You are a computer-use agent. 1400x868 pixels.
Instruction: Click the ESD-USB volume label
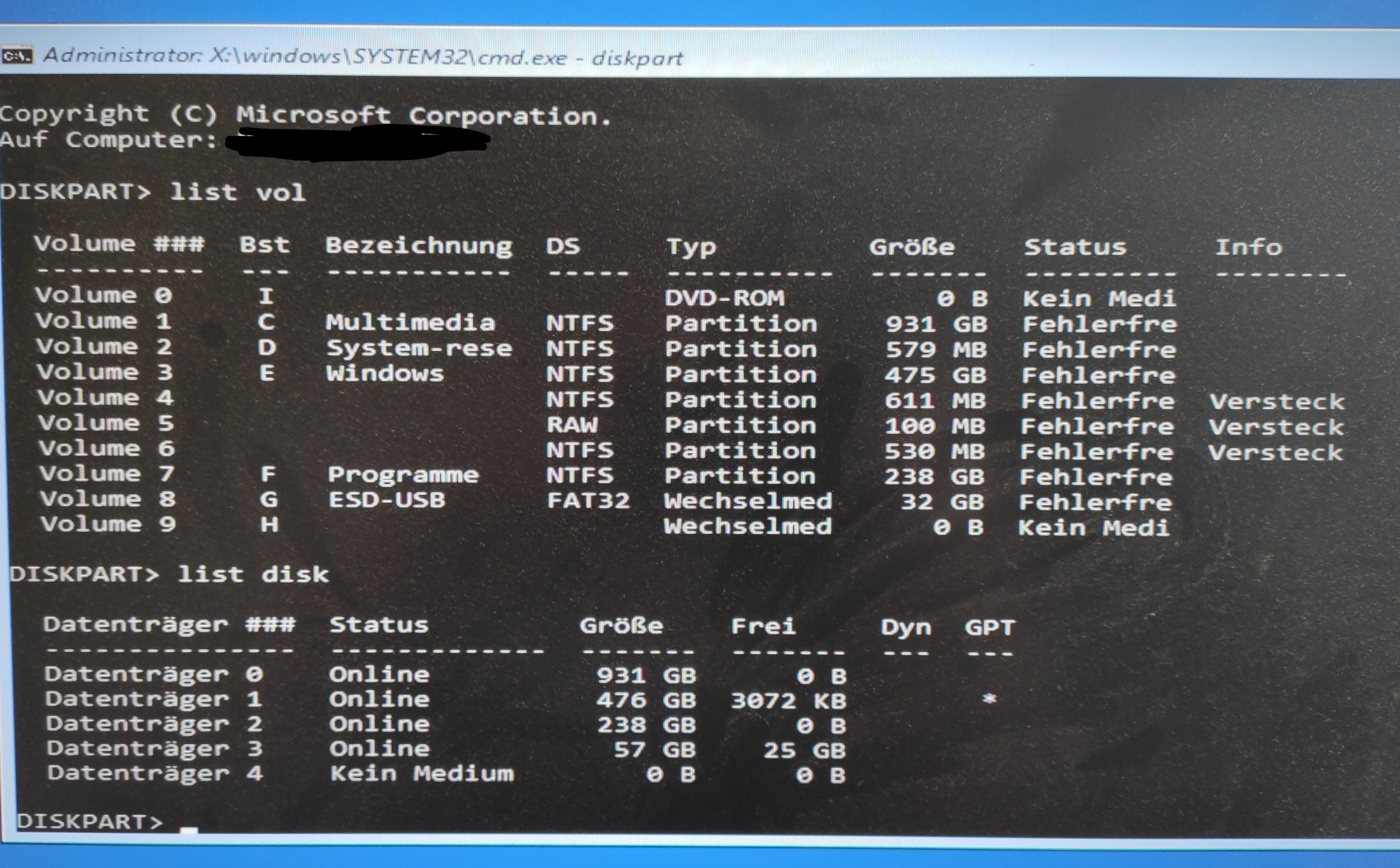point(386,500)
